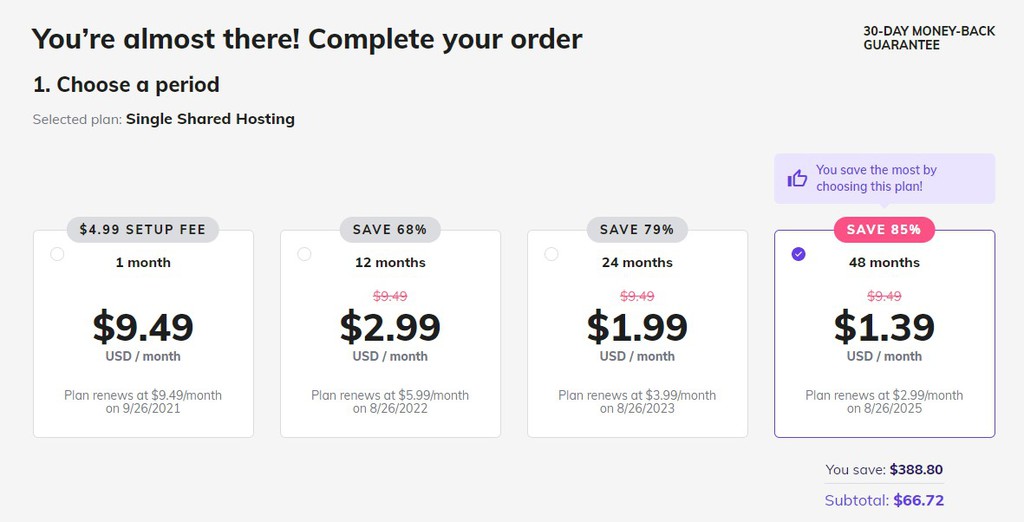The image size is (1024, 522).
Task: Click the SAVE 68% badge
Action: (x=390, y=230)
